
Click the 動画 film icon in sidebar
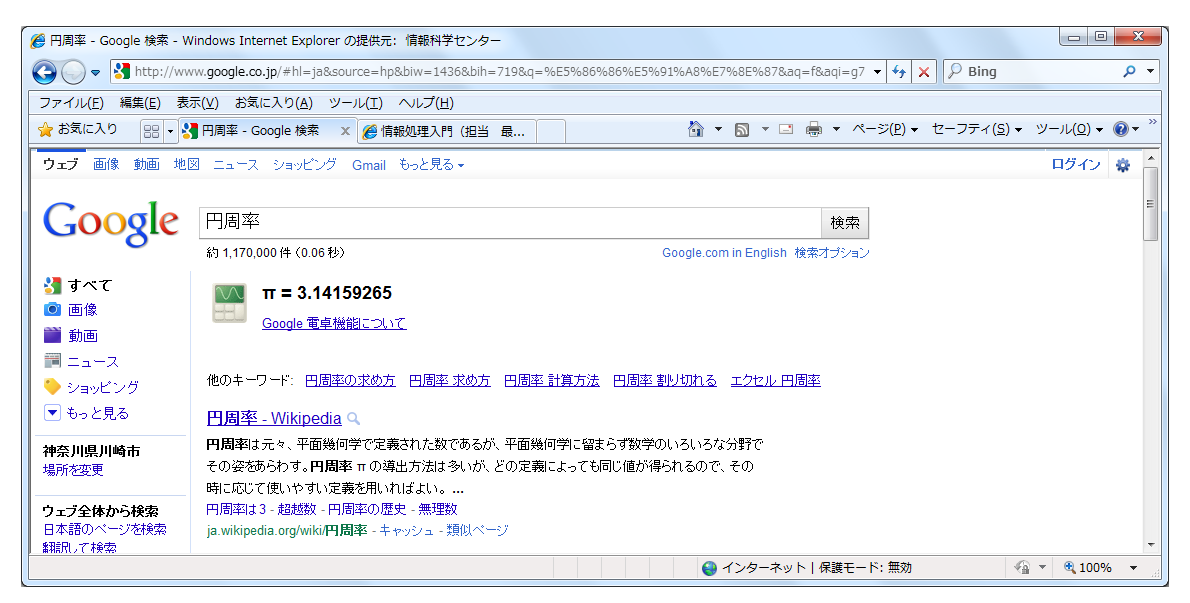pos(52,334)
